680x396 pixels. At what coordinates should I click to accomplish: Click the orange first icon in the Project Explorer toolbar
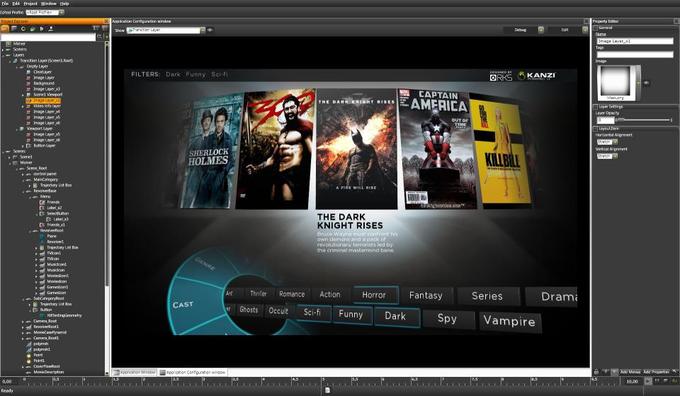coord(5,29)
